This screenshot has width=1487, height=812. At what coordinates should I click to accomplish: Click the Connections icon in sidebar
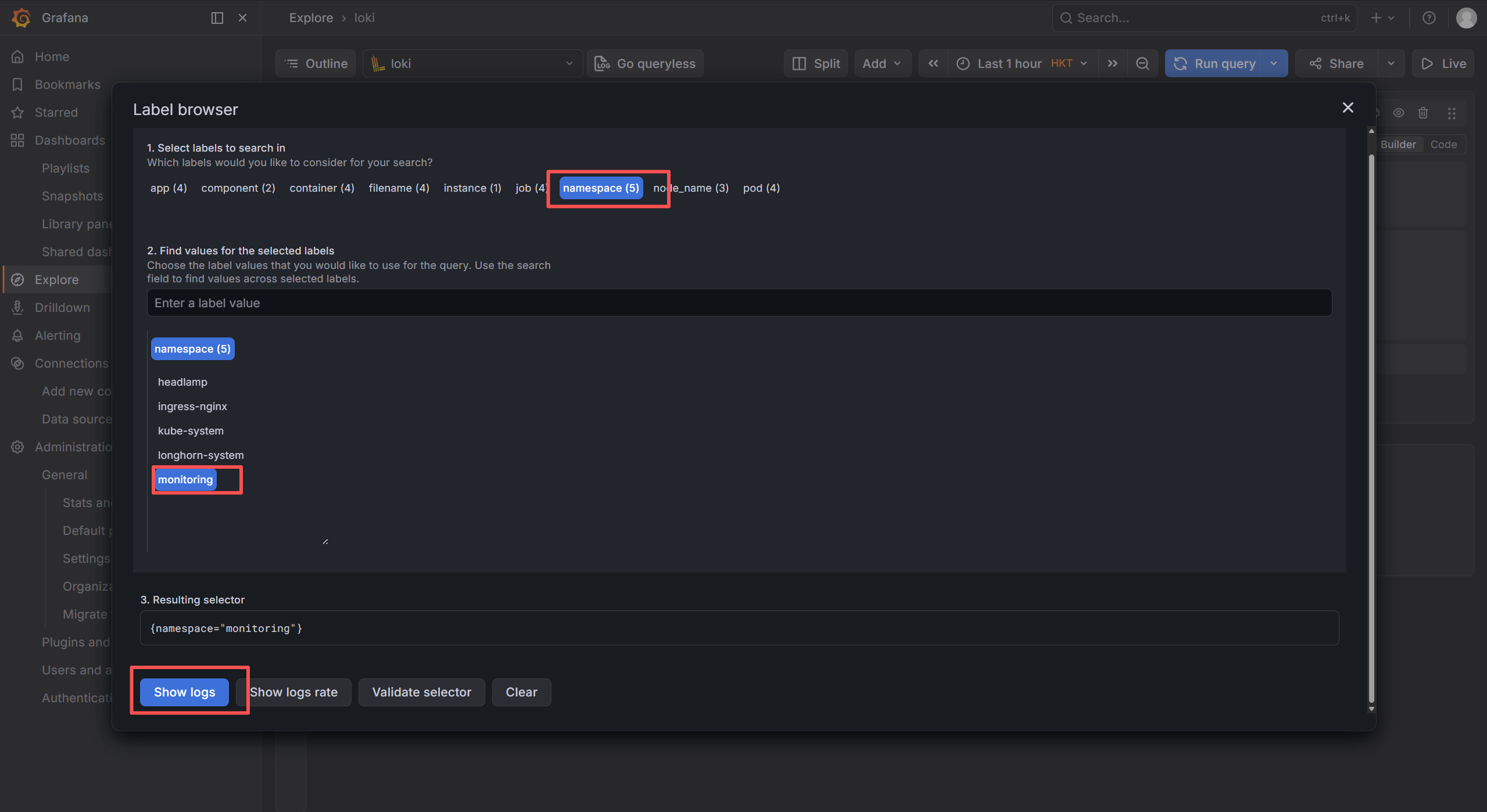pyautogui.click(x=18, y=364)
